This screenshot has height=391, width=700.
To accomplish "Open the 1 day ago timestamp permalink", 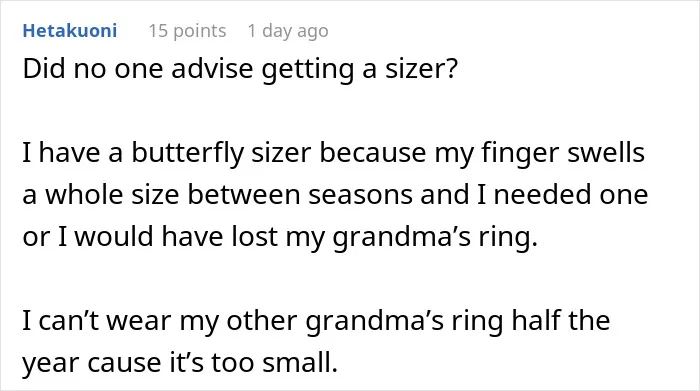I will coord(288,31).
